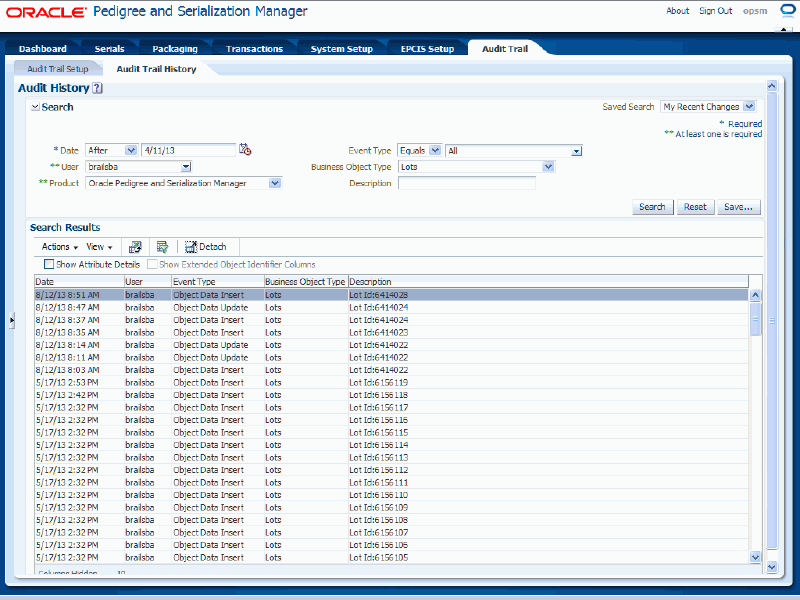
Task: Open the About link
Action: [x=678, y=11]
